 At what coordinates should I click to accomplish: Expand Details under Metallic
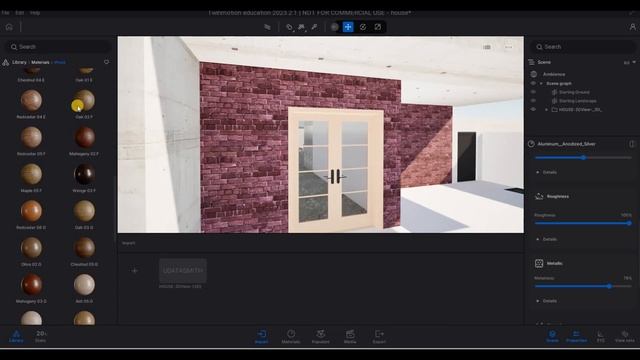546,301
